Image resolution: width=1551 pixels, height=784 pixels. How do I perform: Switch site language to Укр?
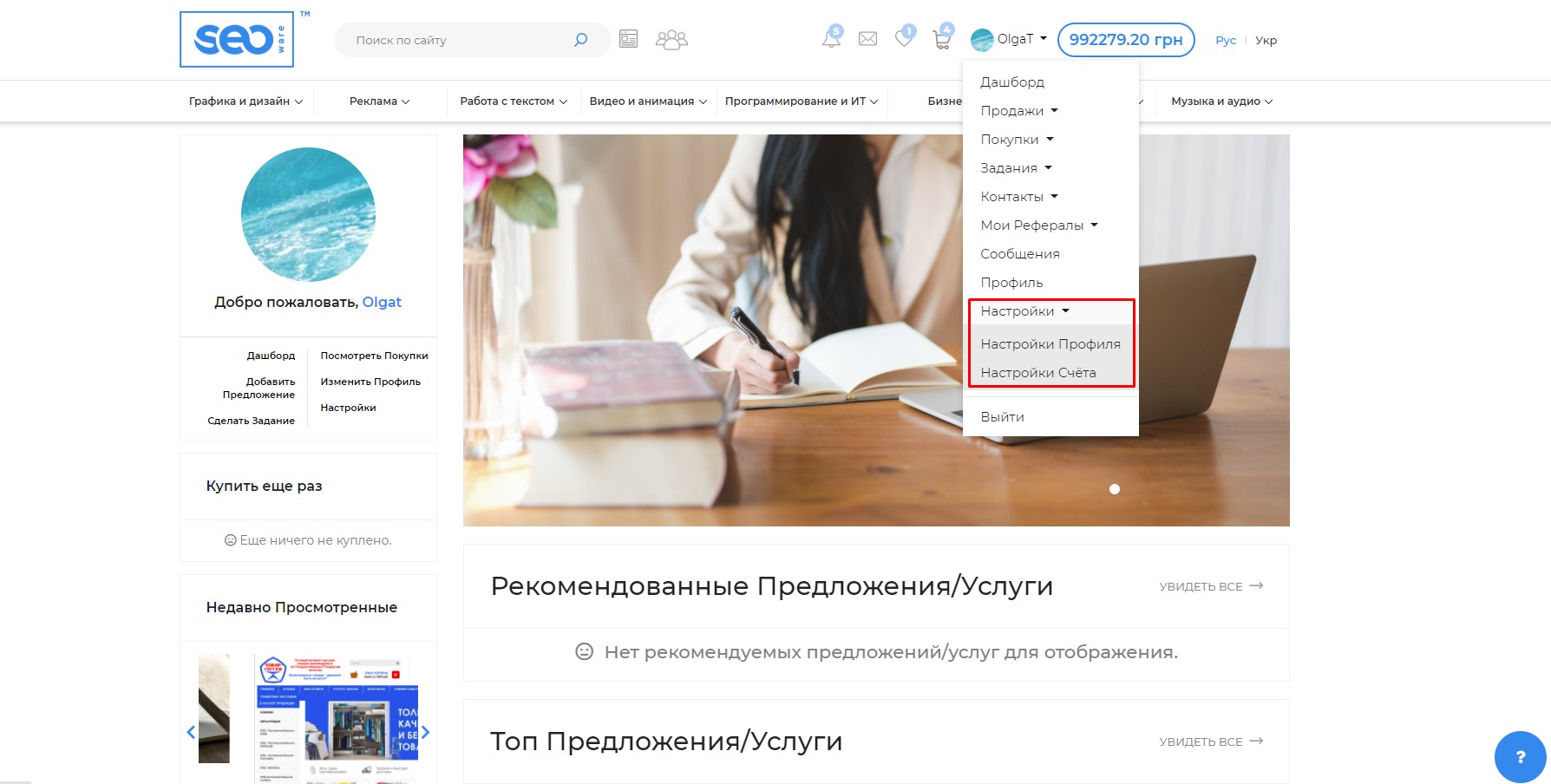pyautogui.click(x=1266, y=40)
